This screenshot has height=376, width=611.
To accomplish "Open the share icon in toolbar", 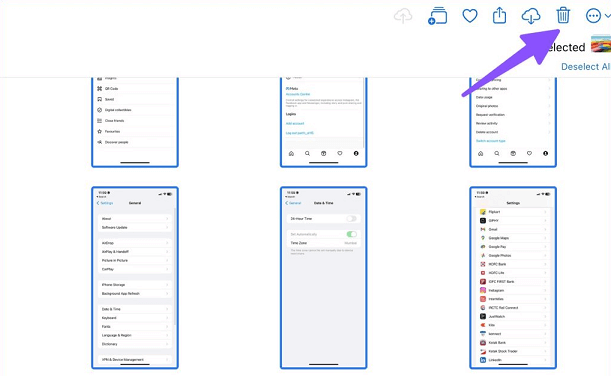I will tap(499, 16).
